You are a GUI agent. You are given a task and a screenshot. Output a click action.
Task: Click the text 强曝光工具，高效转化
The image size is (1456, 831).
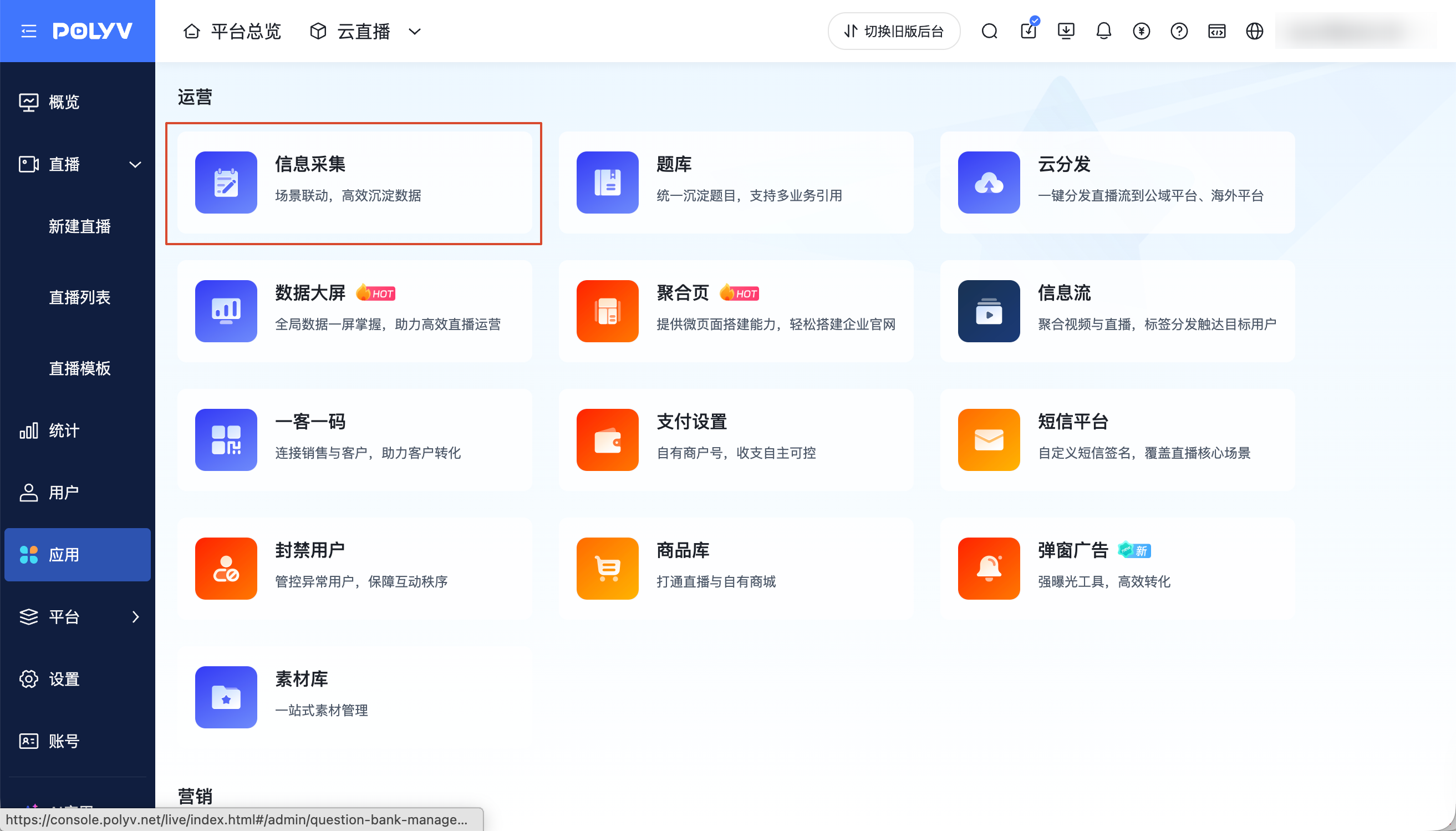(1104, 581)
